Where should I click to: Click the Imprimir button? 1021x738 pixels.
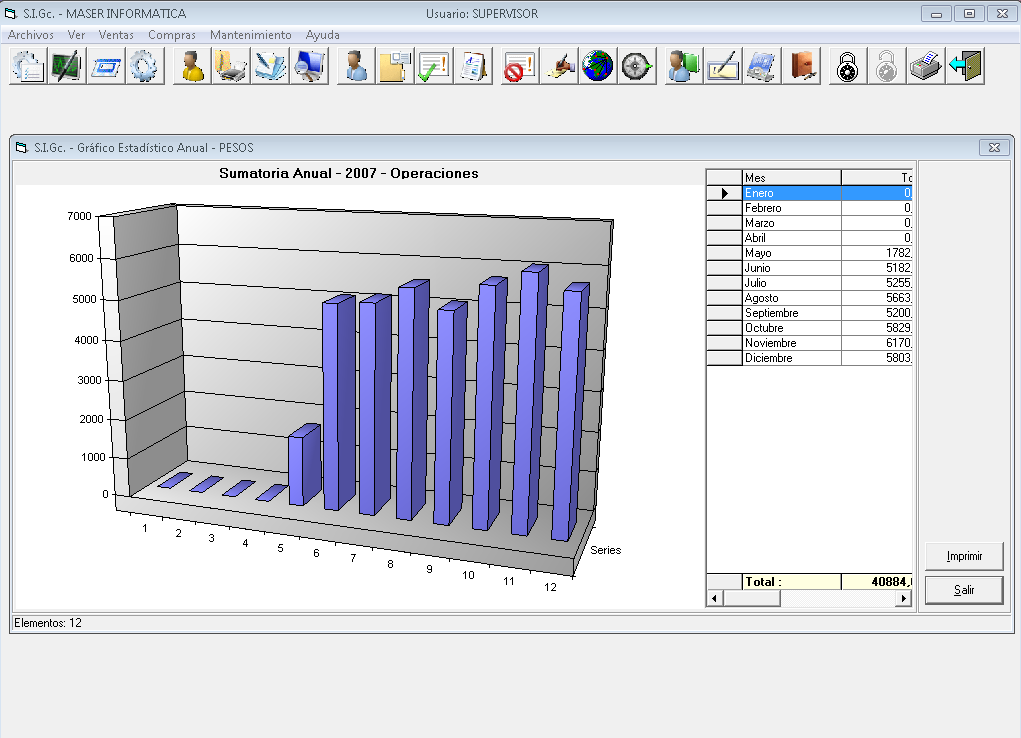(x=964, y=556)
